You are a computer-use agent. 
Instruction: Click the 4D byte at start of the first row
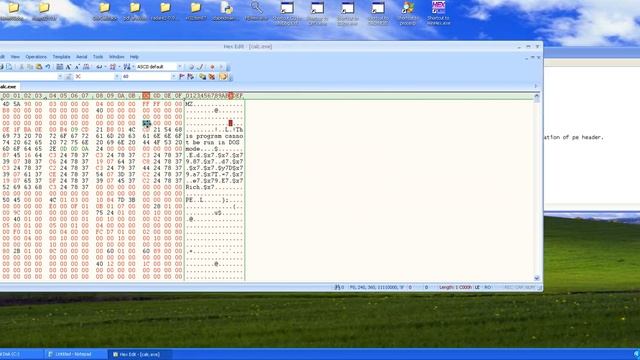coord(6,104)
